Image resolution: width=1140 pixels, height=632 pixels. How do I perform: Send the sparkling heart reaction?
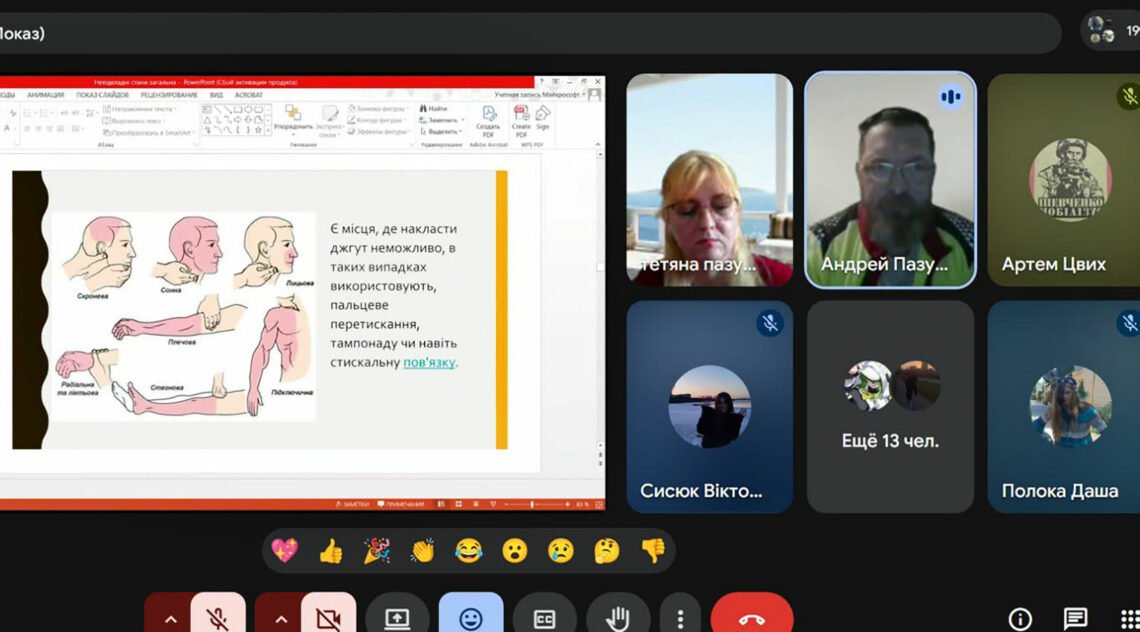[x=284, y=551]
